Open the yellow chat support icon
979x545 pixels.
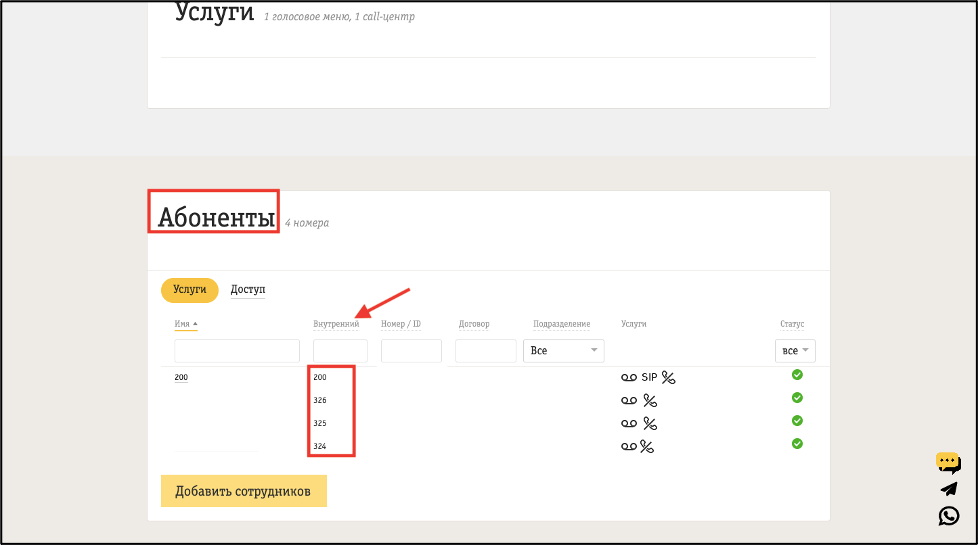pos(948,463)
